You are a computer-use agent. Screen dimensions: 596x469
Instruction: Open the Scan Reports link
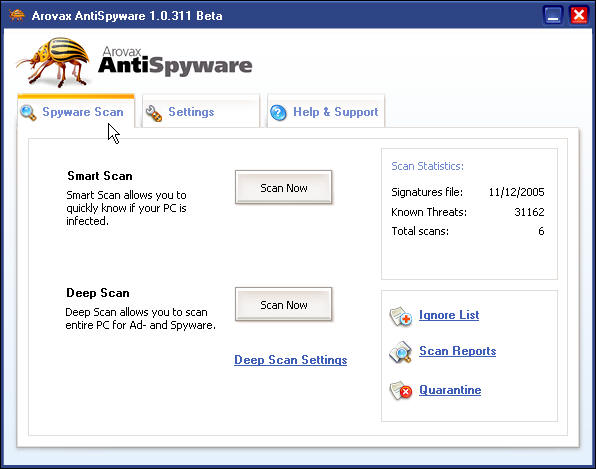[458, 351]
